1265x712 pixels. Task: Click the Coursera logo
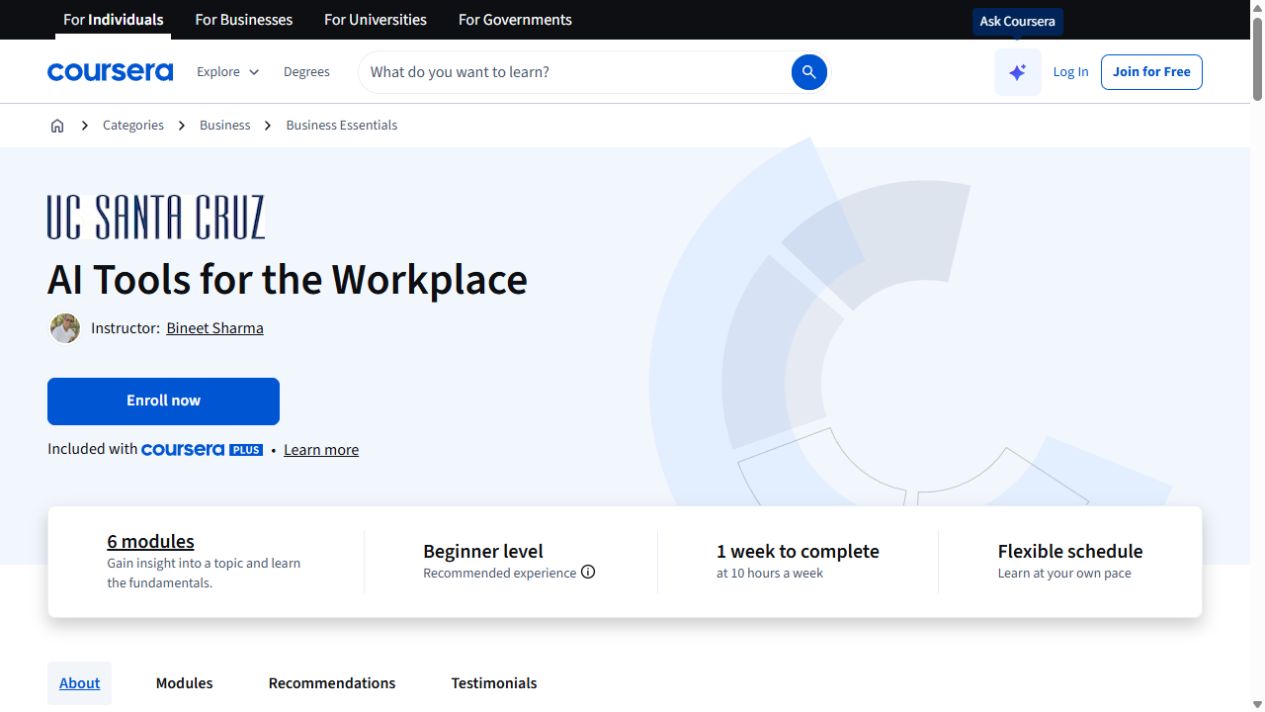110,72
